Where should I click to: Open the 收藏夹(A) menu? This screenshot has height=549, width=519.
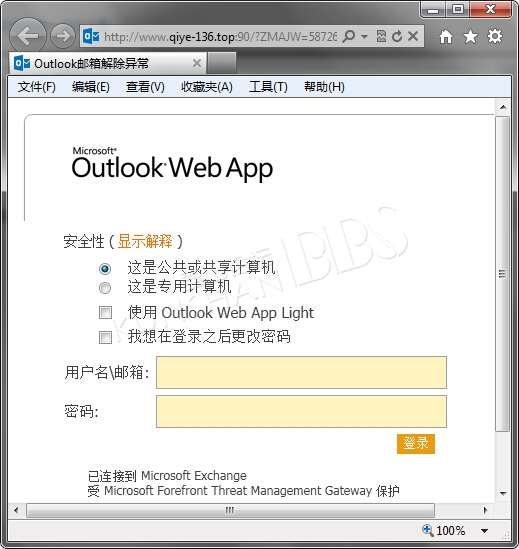(x=207, y=86)
